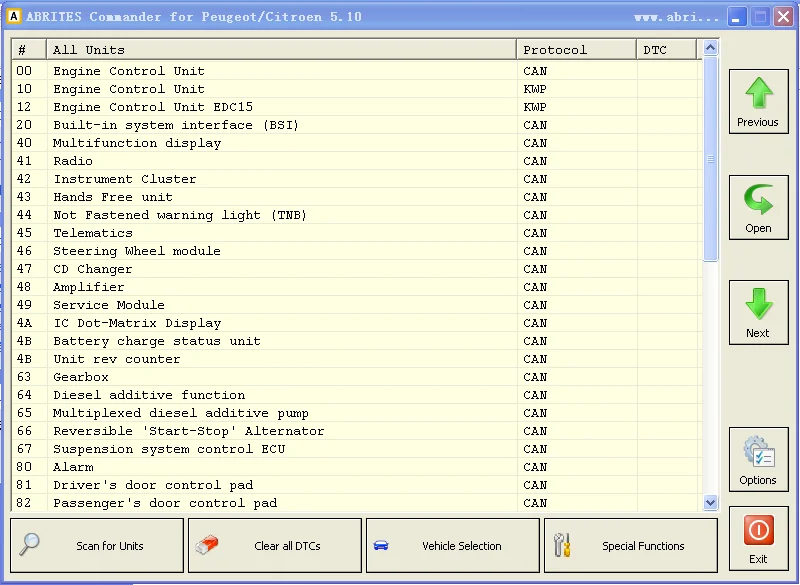Select the Engine Control Unit EDC15 row
The image size is (800, 585).
tap(357, 107)
